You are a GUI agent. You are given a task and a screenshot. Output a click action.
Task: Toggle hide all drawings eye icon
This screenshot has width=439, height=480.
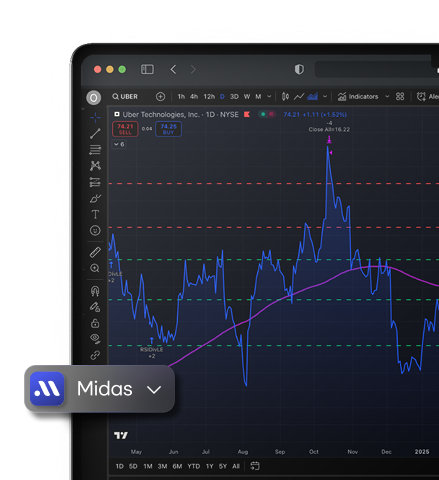click(x=95, y=339)
